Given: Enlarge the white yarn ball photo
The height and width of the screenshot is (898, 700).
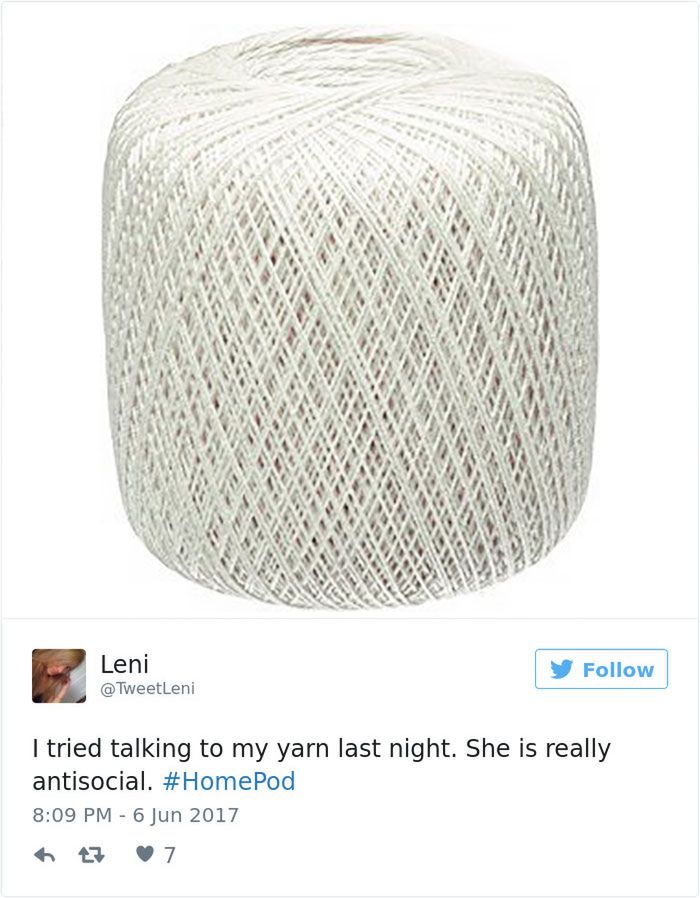Looking at the screenshot, I should pyautogui.click(x=350, y=317).
